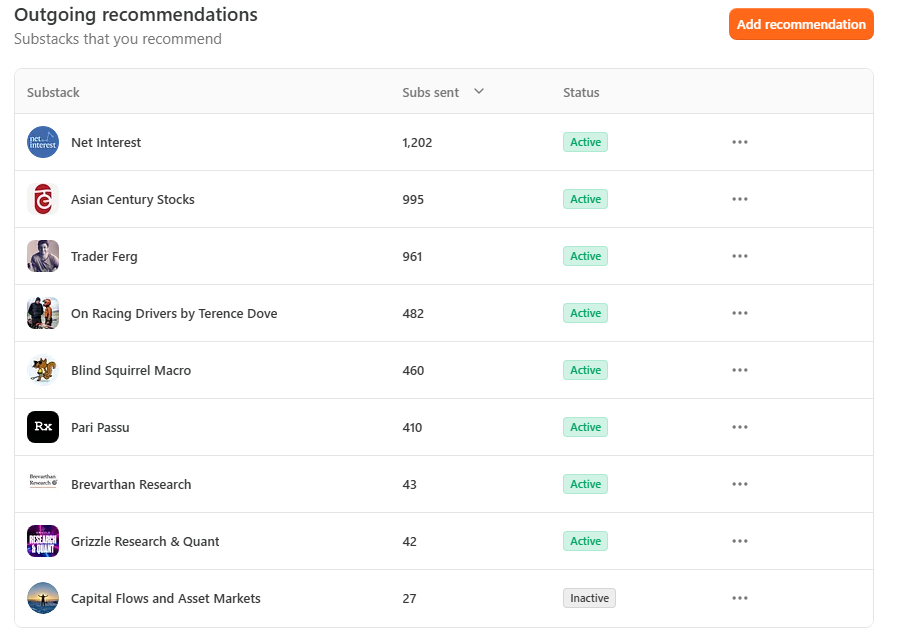Open the On Racing Drivers avatar
897x635 pixels.
point(43,313)
